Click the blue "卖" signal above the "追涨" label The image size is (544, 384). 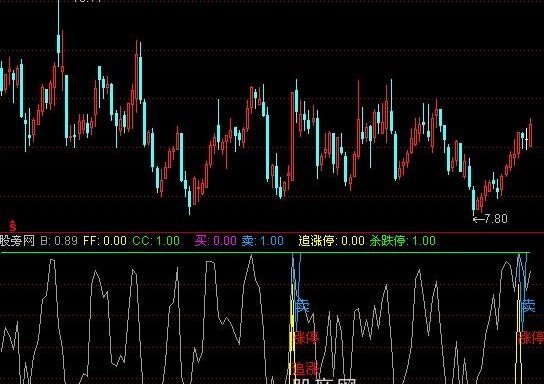pos(302,306)
